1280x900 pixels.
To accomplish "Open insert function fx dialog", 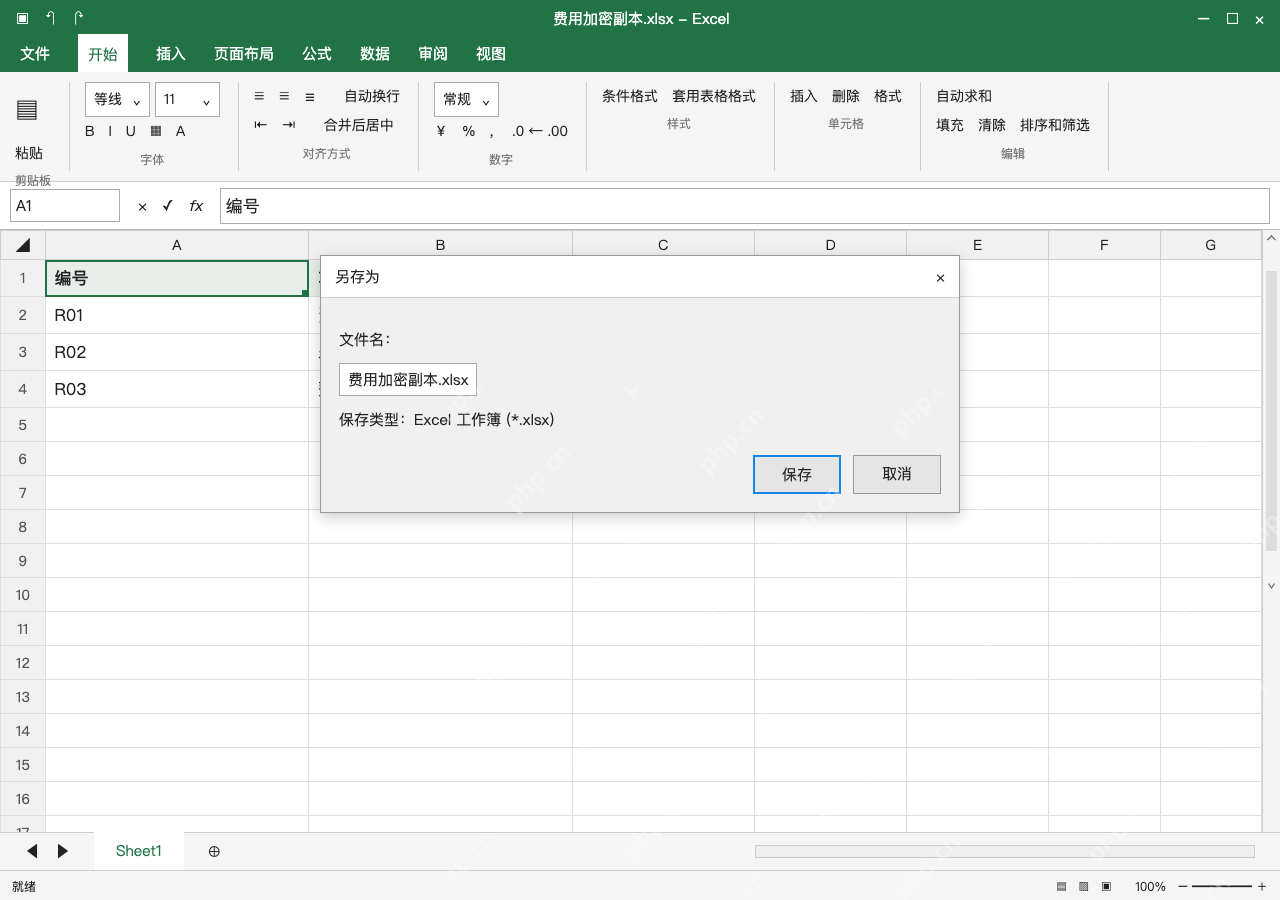I will (x=196, y=206).
